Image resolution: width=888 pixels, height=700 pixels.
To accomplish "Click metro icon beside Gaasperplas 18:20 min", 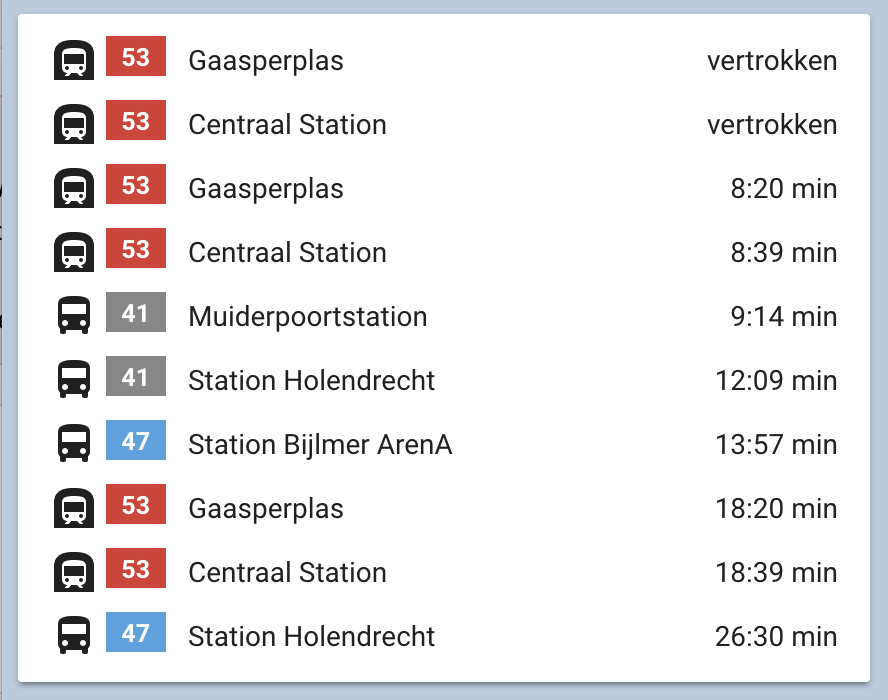I will pos(73,508).
